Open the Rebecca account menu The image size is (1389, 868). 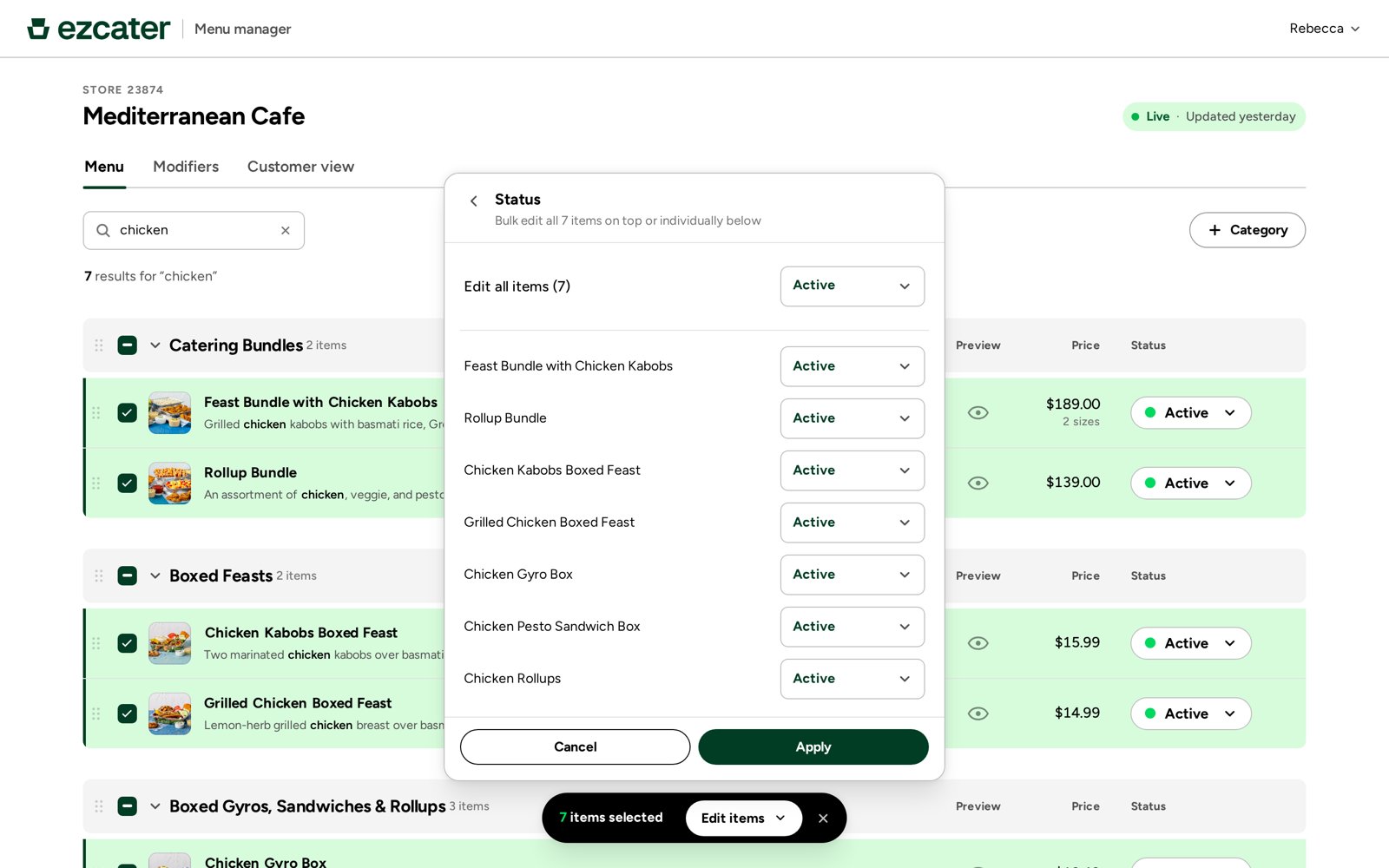pos(1324,29)
